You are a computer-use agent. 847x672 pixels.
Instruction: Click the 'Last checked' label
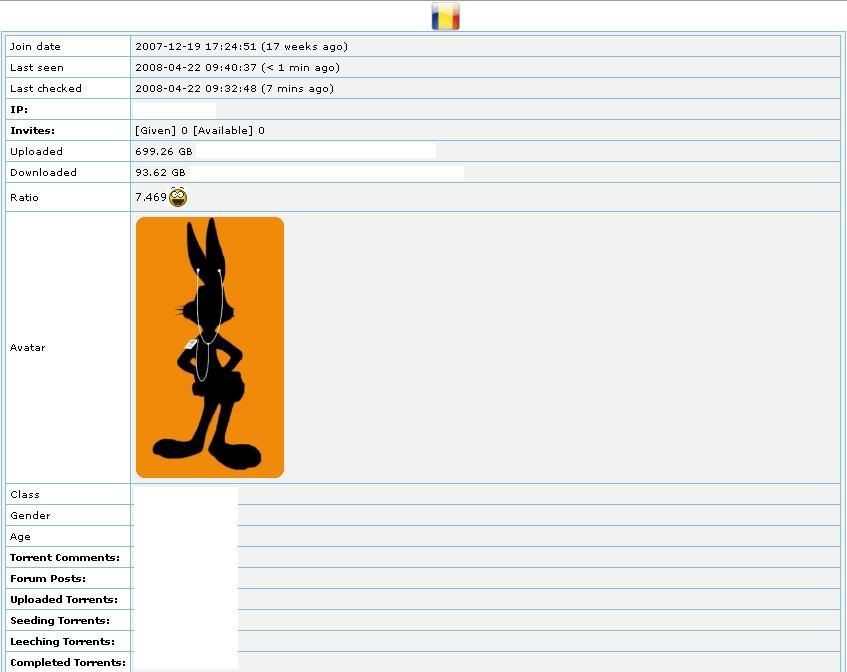pos(46,89)
